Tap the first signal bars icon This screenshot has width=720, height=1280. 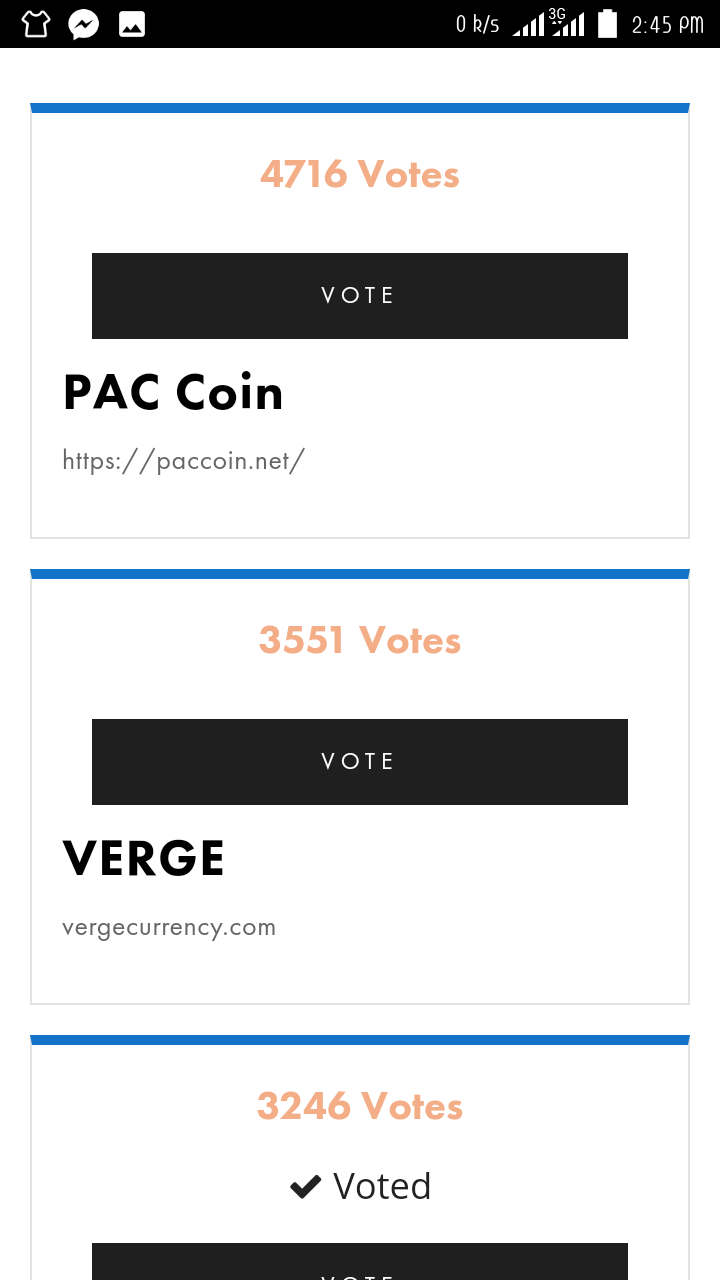(x=528, y=25)
